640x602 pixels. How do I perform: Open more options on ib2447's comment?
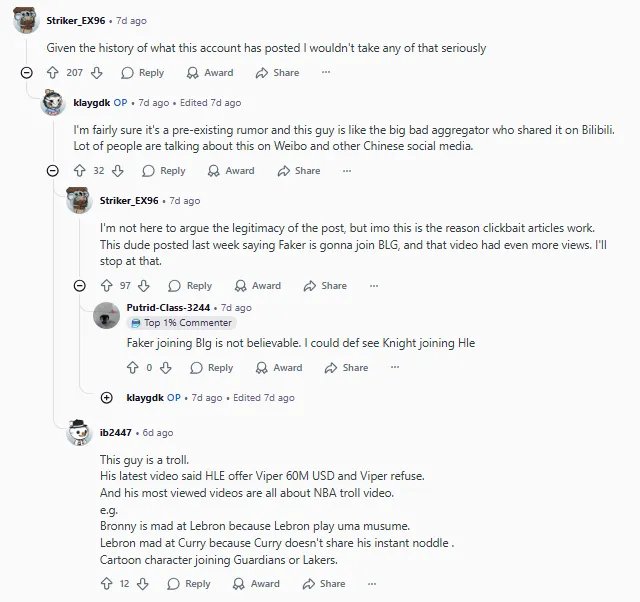[372, 584]
